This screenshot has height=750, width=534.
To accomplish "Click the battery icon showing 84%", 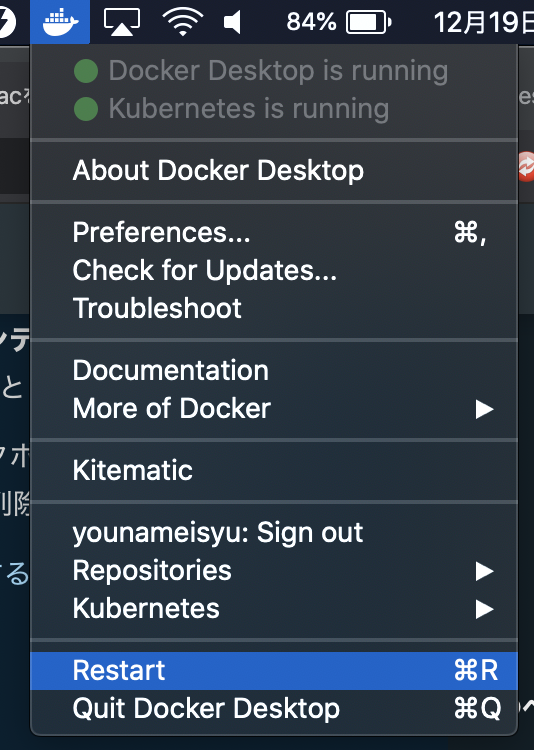I will click(x=368, y=22).
